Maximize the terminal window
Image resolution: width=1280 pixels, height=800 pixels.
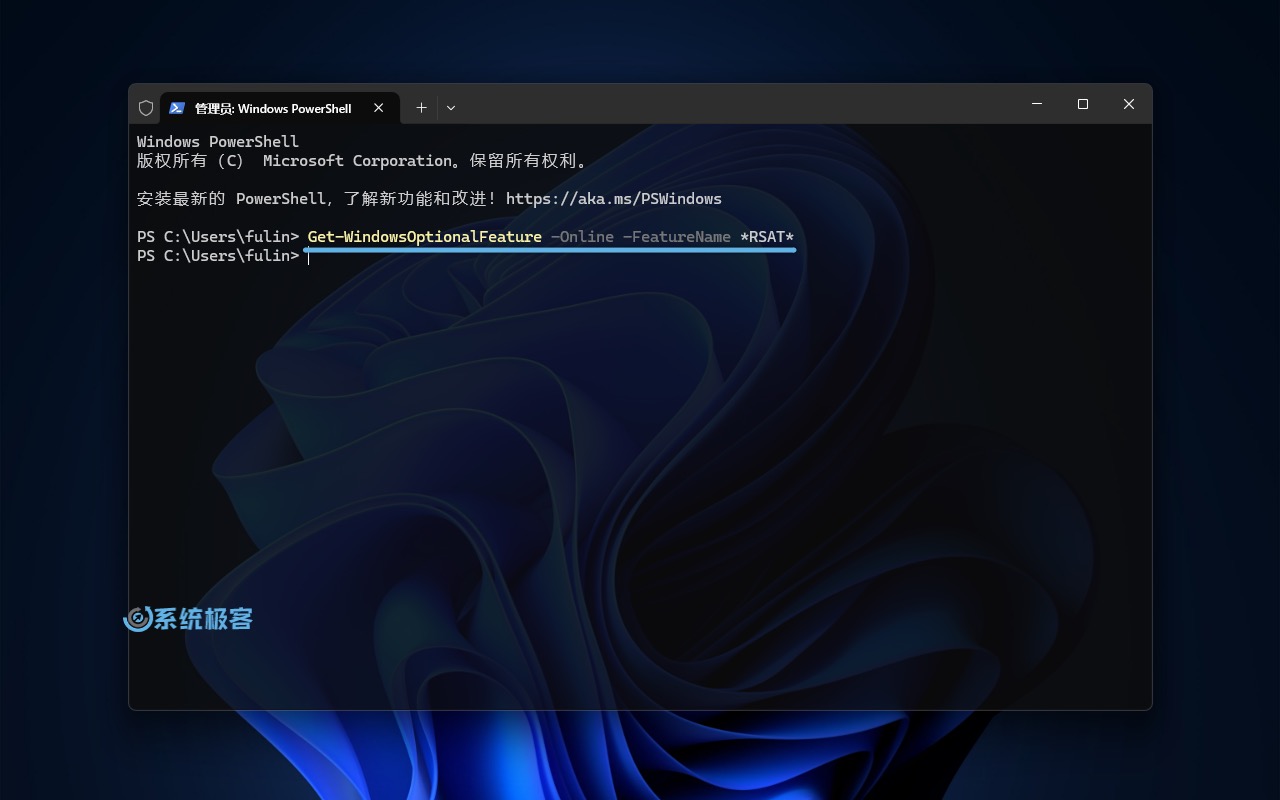click(1083, 104)
